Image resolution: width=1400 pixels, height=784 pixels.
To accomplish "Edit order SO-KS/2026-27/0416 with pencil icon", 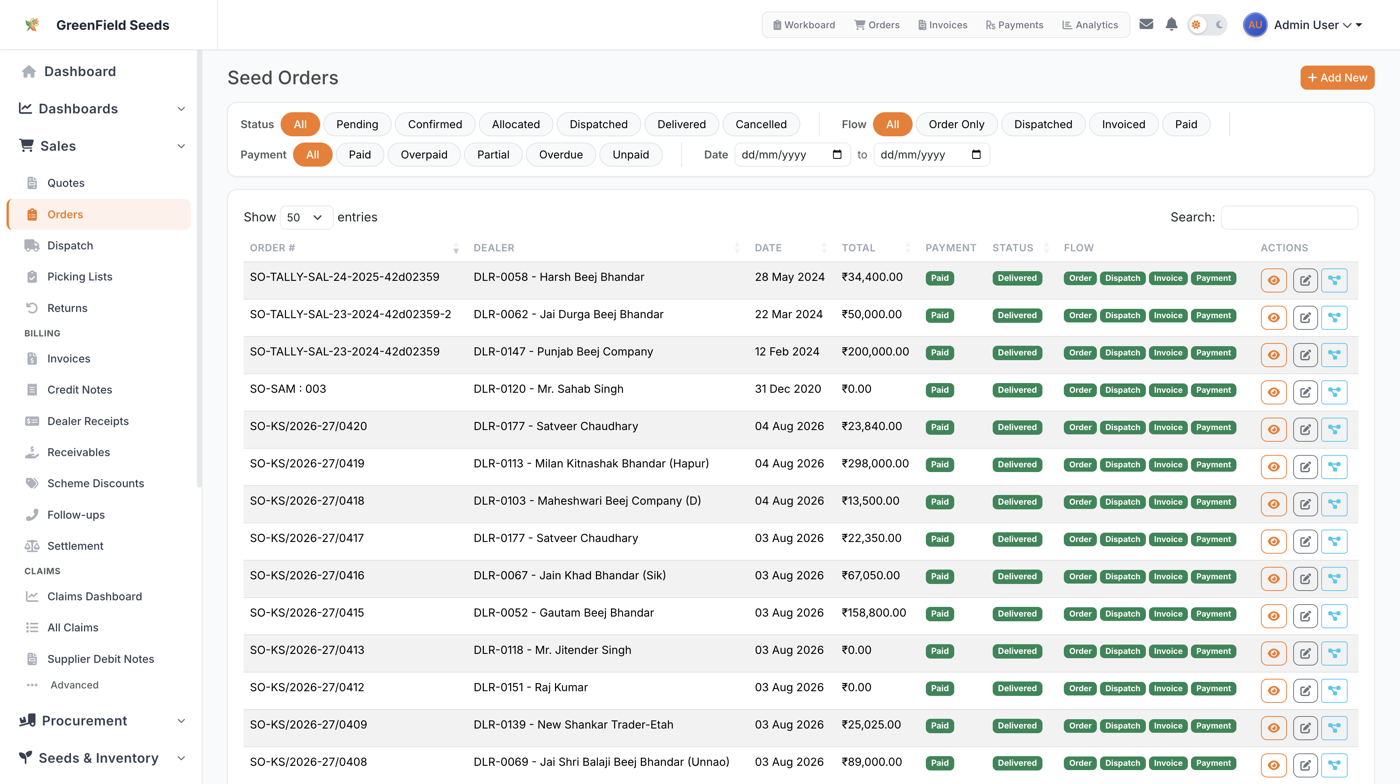I will click(x=1305, y=579).
